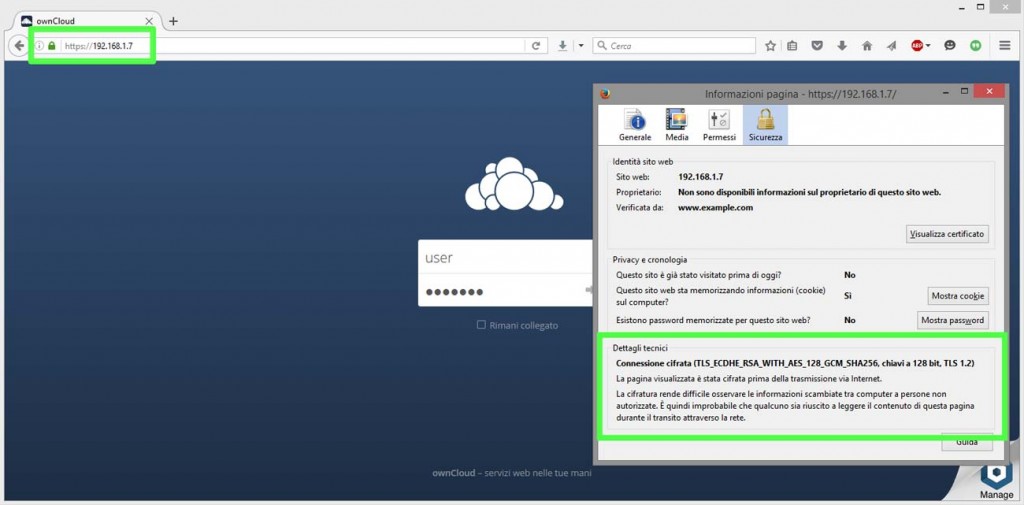The image size is (1024, 505).
Task: Click the smiley chat icon in toolbar
Action: coord(950,46)
